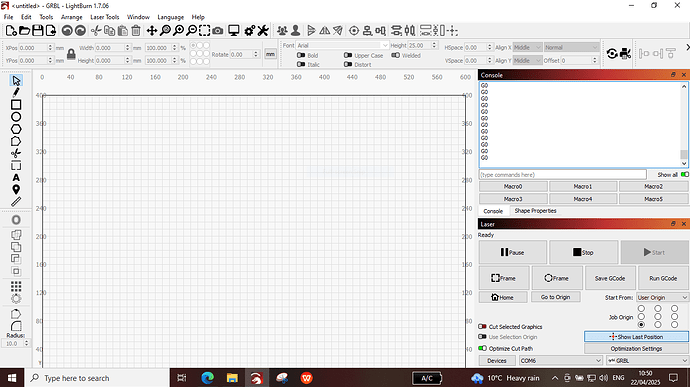Expand the Start From dropdown
This screenshot has height=387, width=690.
coord(662,298)
